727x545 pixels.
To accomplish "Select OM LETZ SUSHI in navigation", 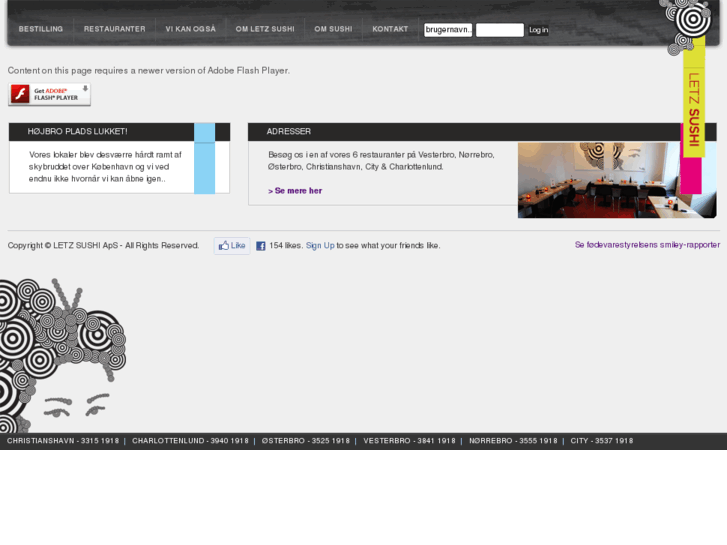I will [x=265, y=29].
